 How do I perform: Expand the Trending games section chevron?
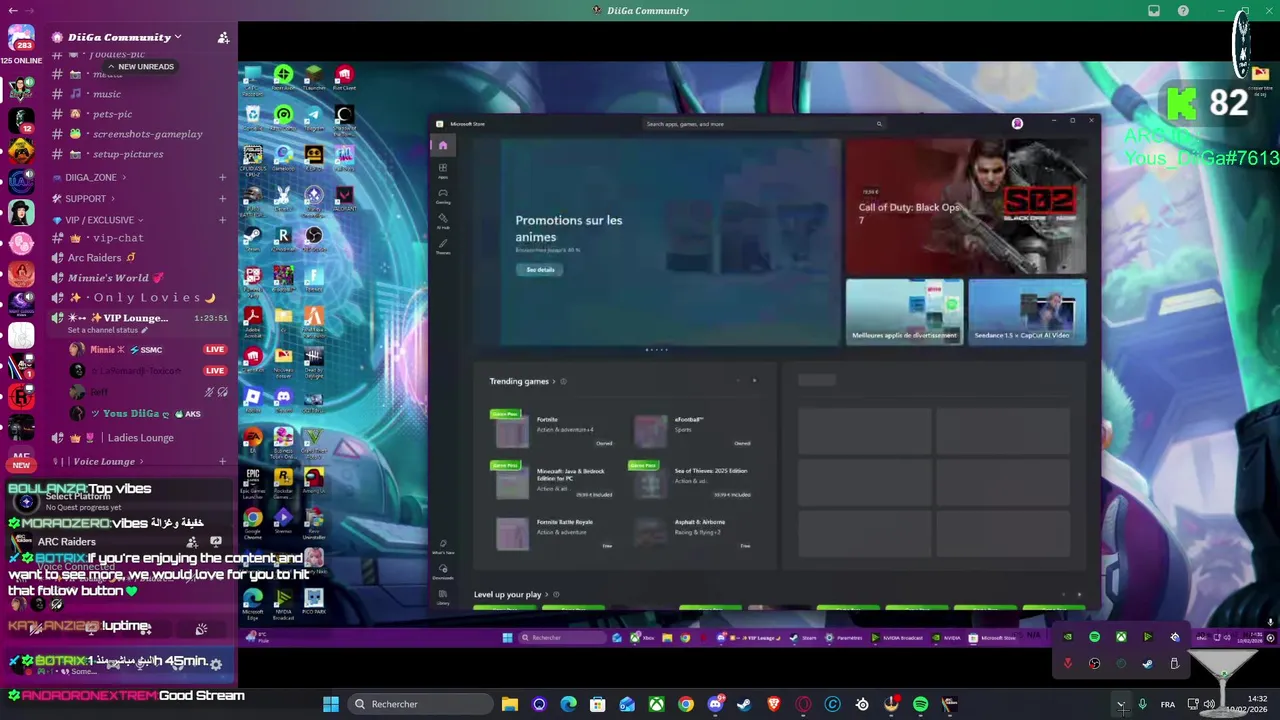click(554, 381)
